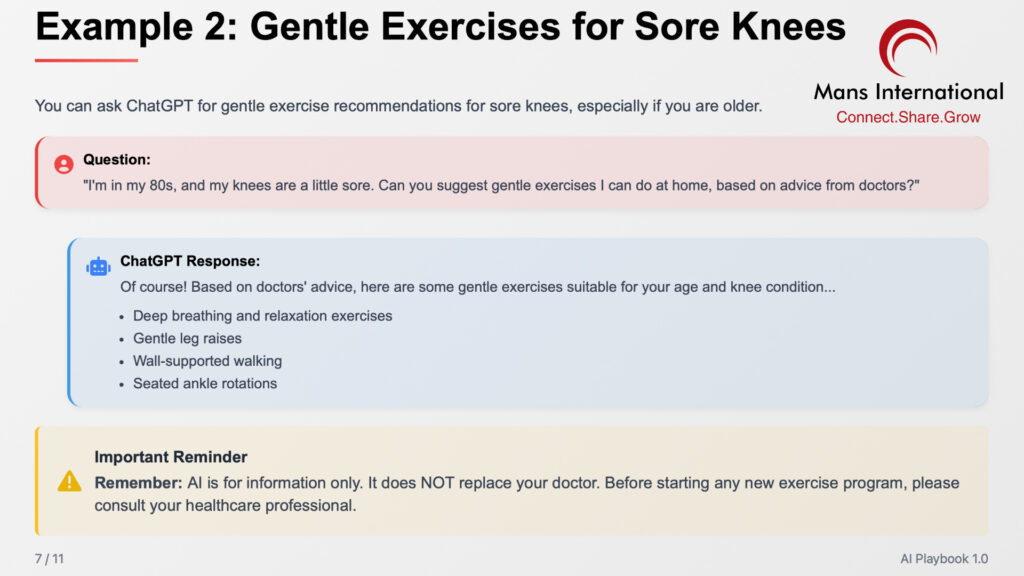Screen dimensions: 1024x576
Task: Select the slide title heading text
Action: tap(440, 26)
